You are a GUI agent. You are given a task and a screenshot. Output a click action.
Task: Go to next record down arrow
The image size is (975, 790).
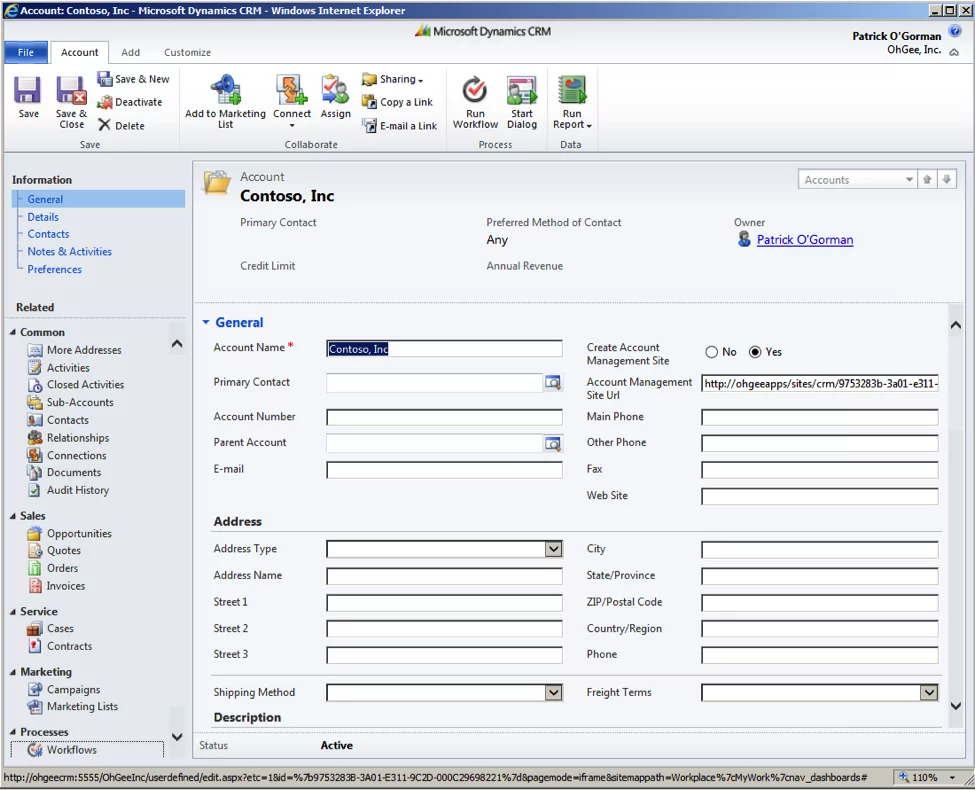[x=946, y=180]
